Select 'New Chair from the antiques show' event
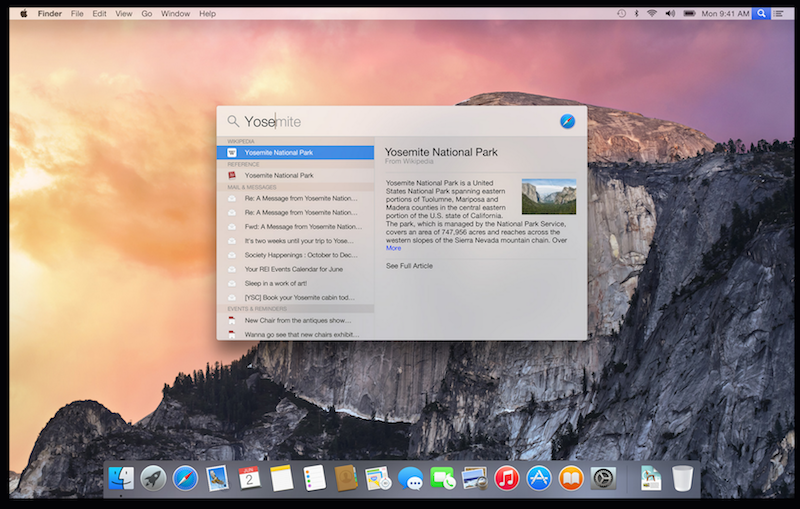This screenshot has height=509, width=800. 295,320
